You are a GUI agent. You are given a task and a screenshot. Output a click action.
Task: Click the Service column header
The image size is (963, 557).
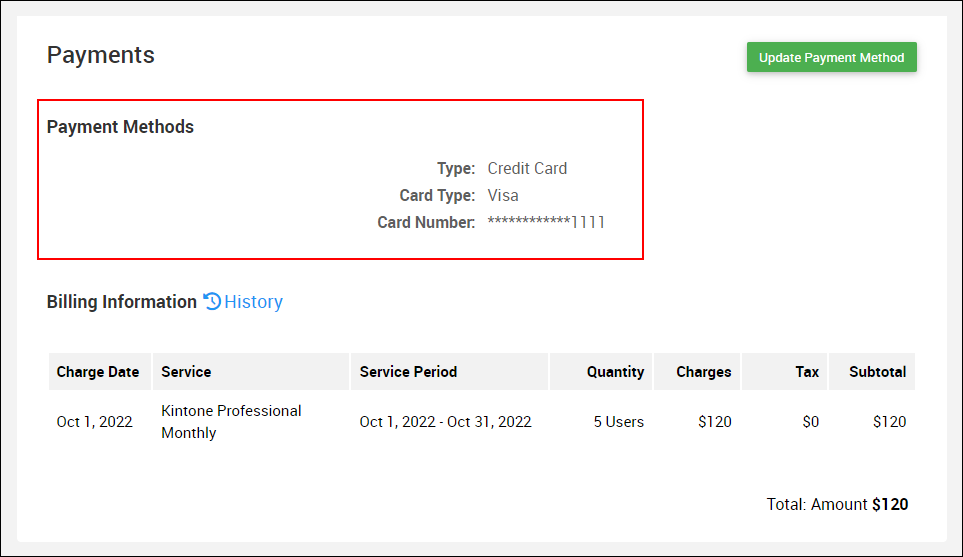[186, 372]
